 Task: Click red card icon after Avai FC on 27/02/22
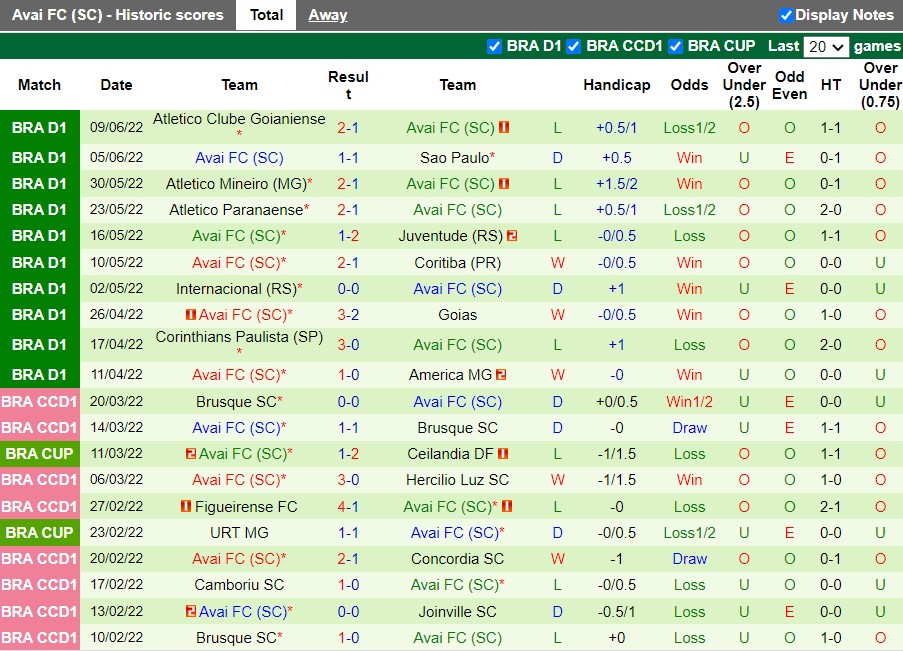(507, 506)
